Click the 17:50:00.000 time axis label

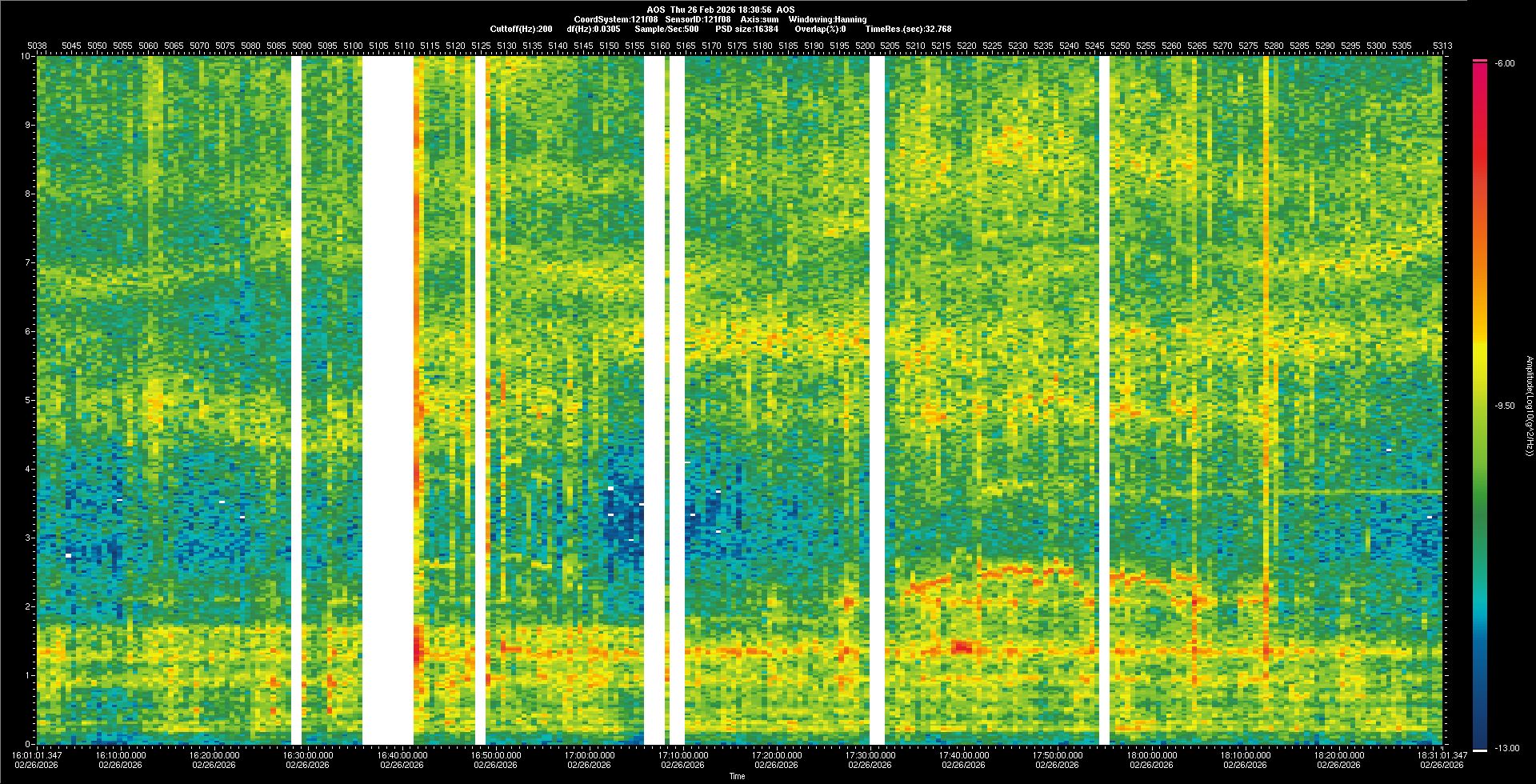click(1058, 754)
